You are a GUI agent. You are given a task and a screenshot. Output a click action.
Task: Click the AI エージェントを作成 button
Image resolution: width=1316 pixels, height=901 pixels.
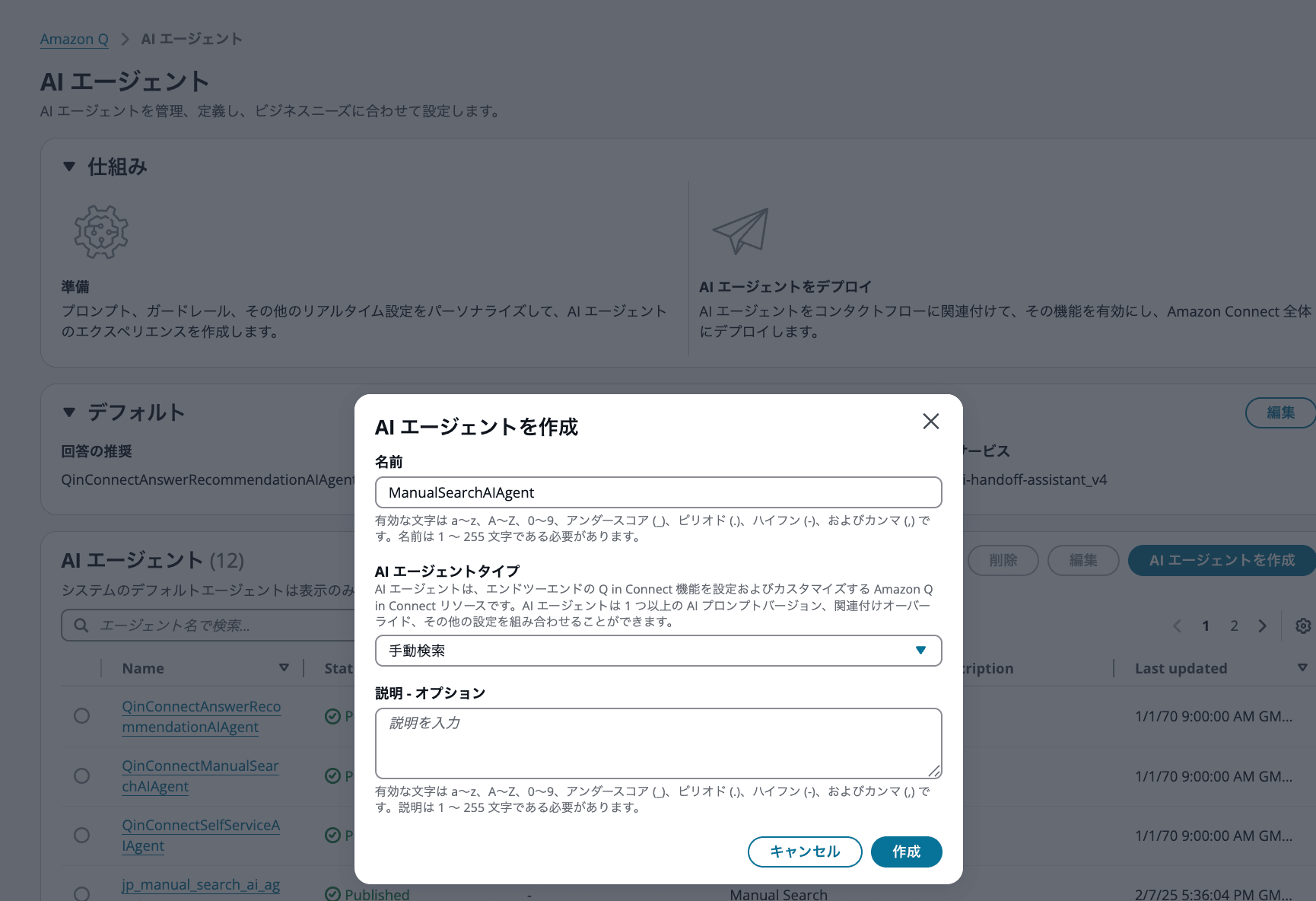point(1222,560)
